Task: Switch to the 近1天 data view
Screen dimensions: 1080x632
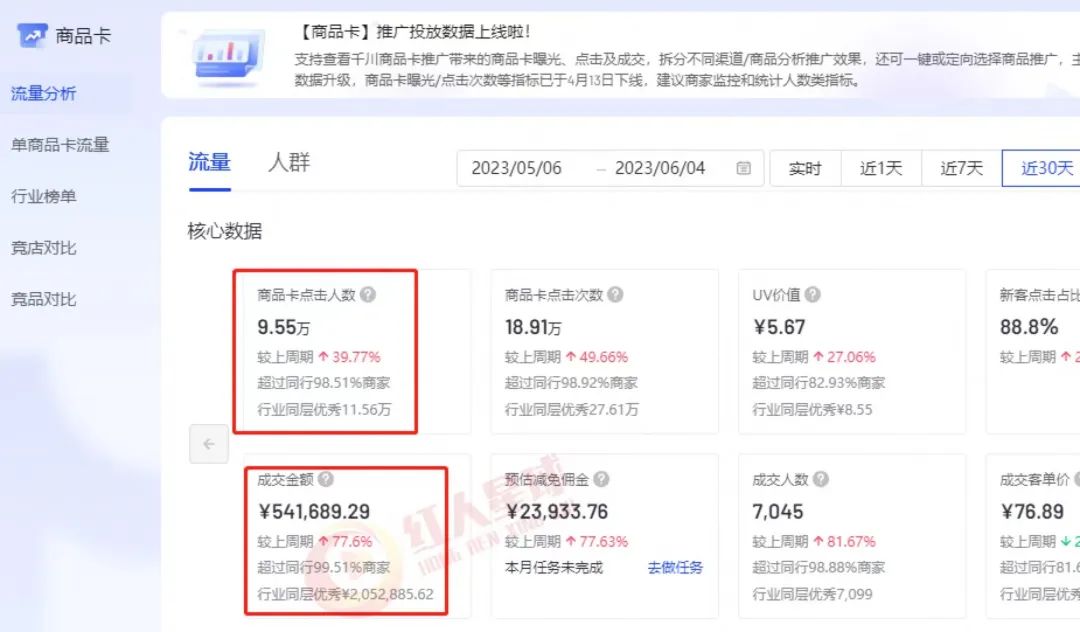Action: coord(881,168)
